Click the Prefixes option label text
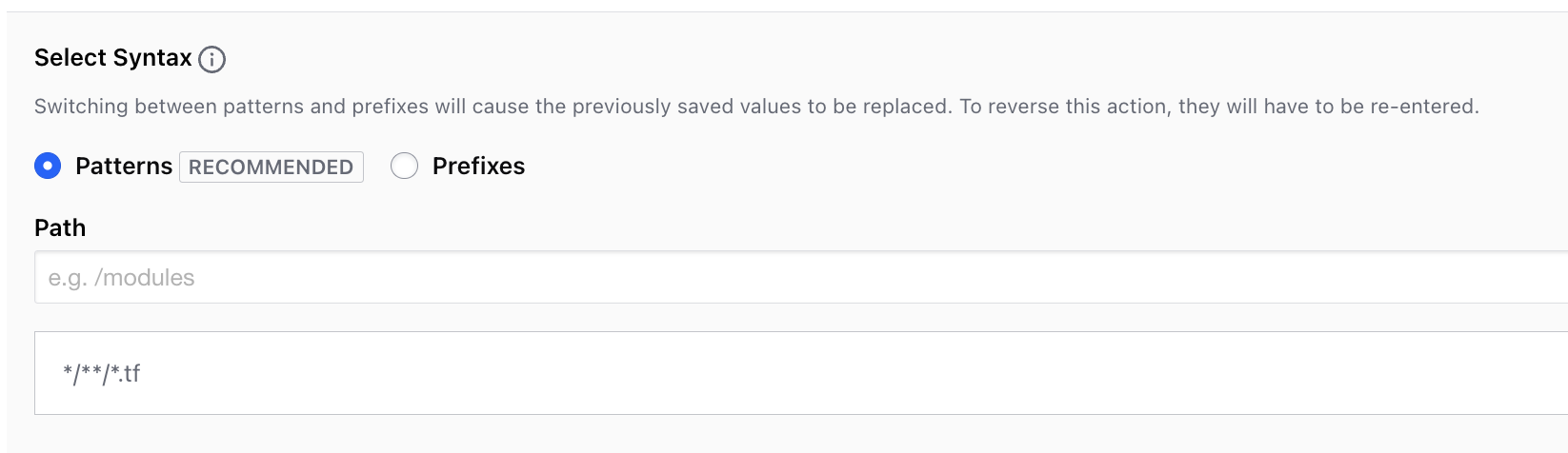Image resolution: width=1568 pixels, height=453 pixels. tap(478, 166)
